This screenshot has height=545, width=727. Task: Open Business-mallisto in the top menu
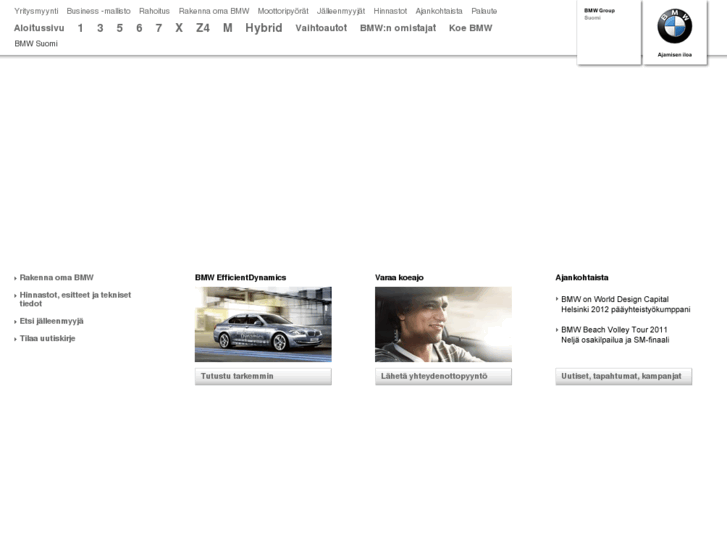(98, 11)
